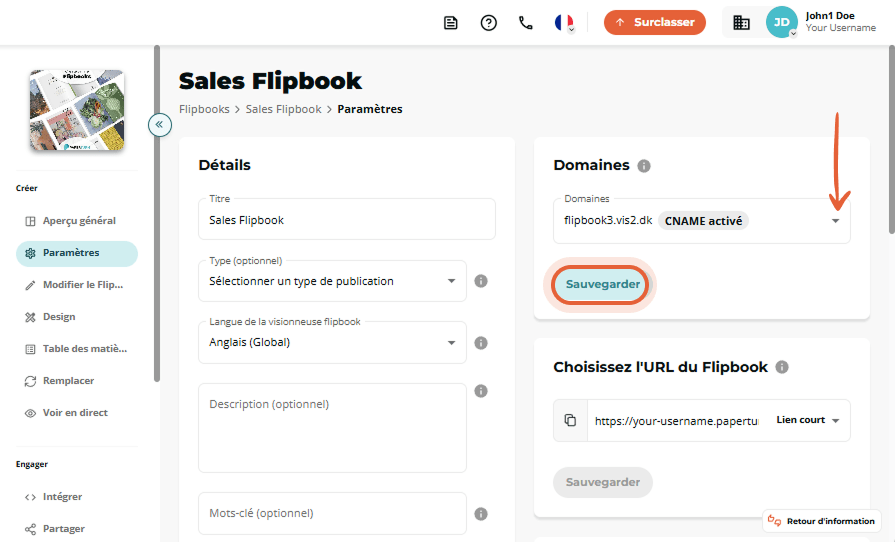Image resolution: width=895 pixels, height=542 pixels.
Task: Collapse the sidebar with double chevron
Action: 160,124
